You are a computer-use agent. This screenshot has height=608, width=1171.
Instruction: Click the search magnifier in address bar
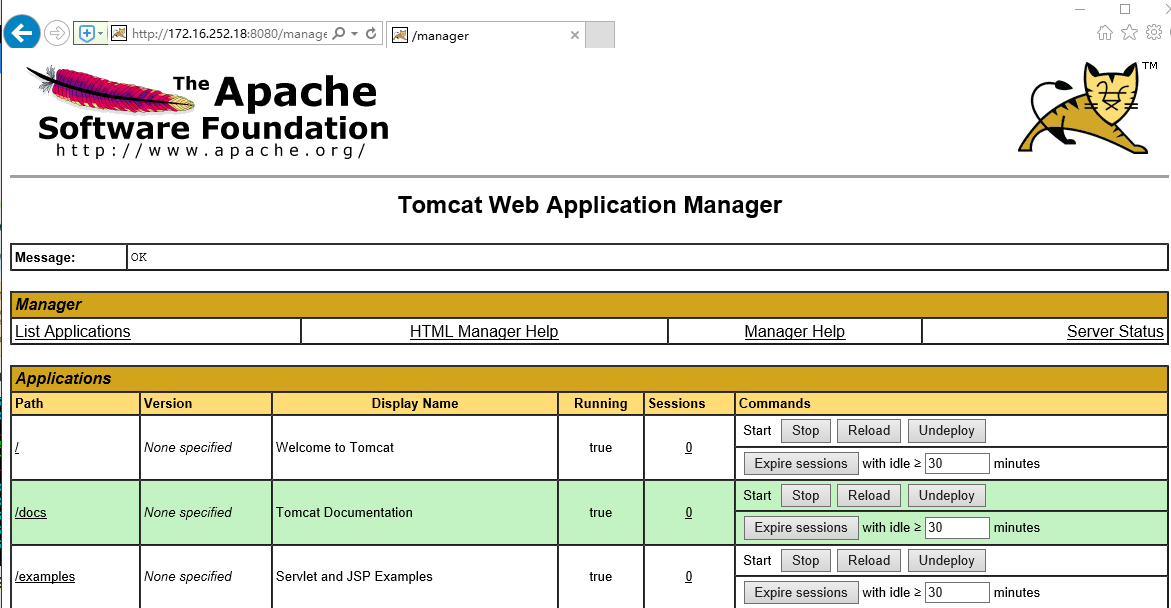[338, 34]
